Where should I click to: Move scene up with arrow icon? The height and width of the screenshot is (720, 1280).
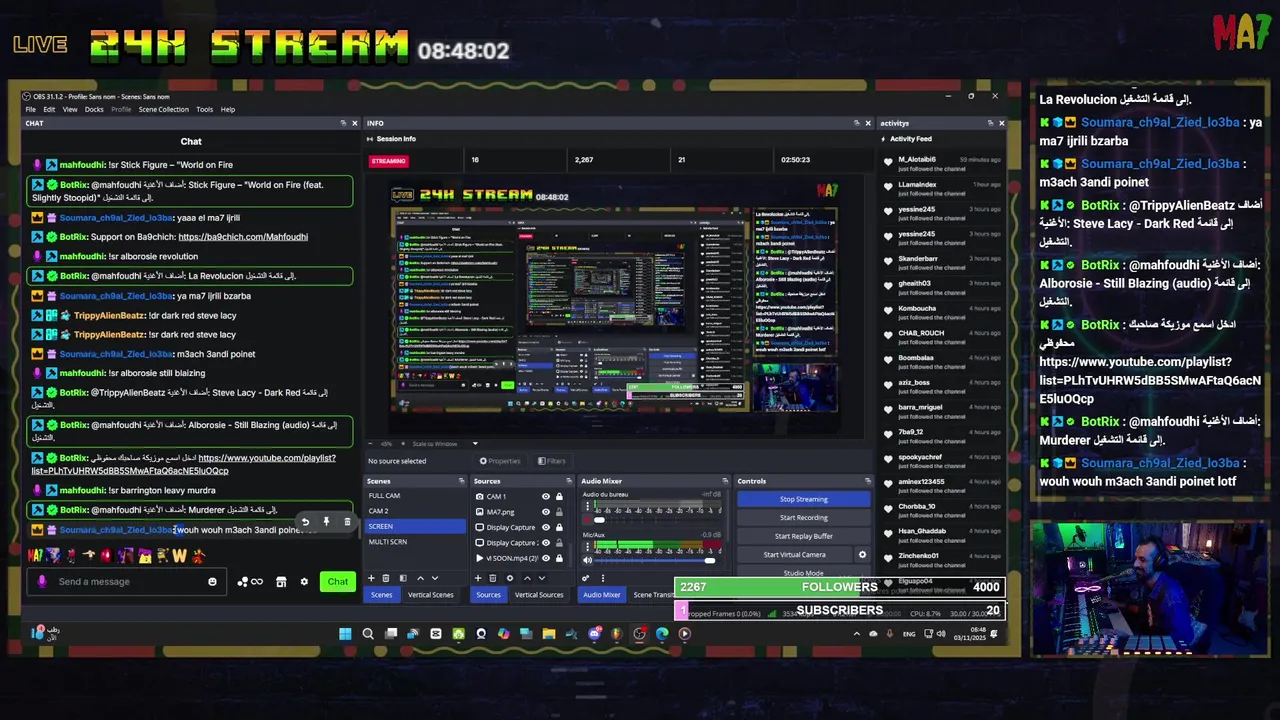[420, 578]
